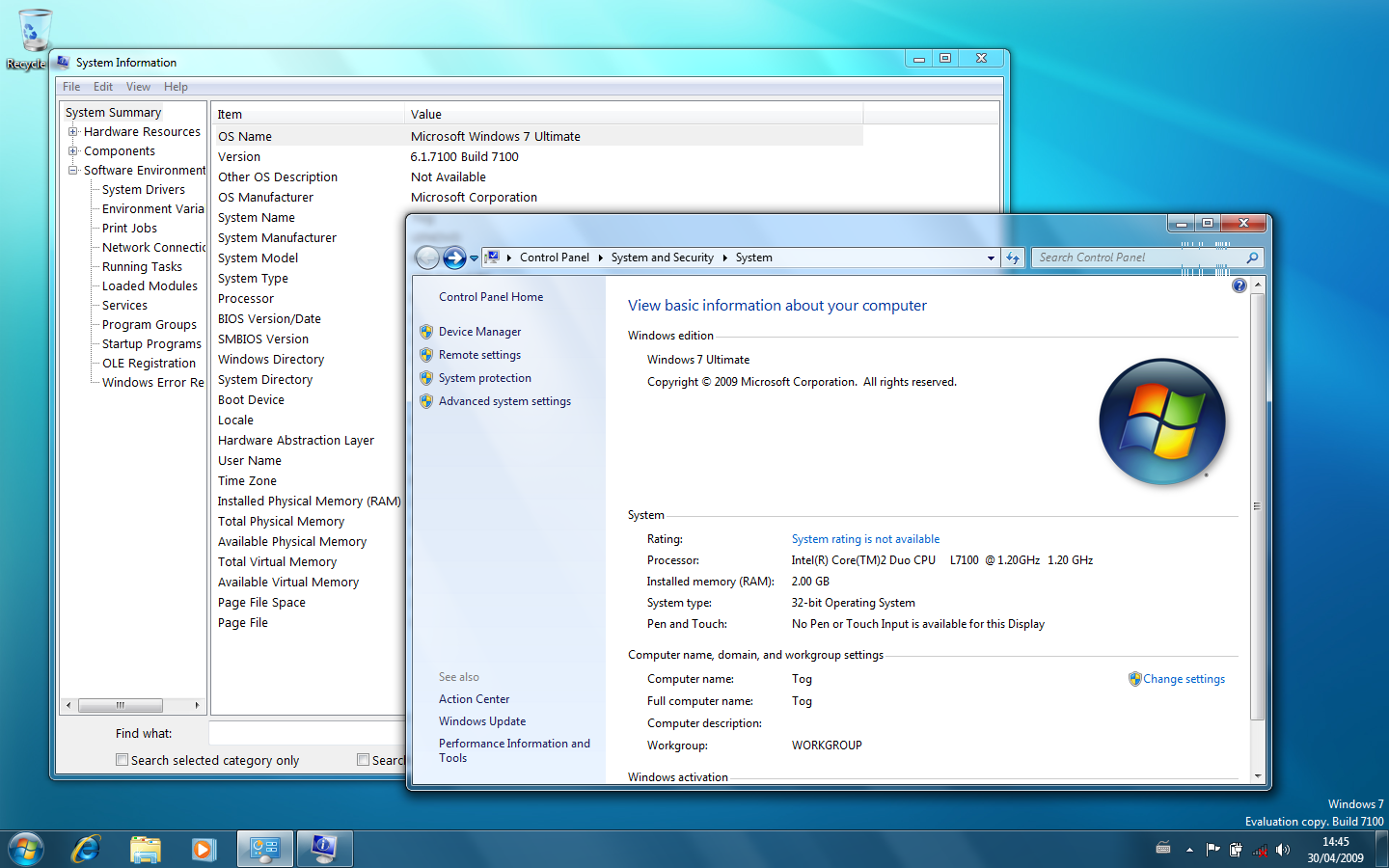Click the keyboard icon in system tray
1389x868 pixels.
(x=1163, y=849)
